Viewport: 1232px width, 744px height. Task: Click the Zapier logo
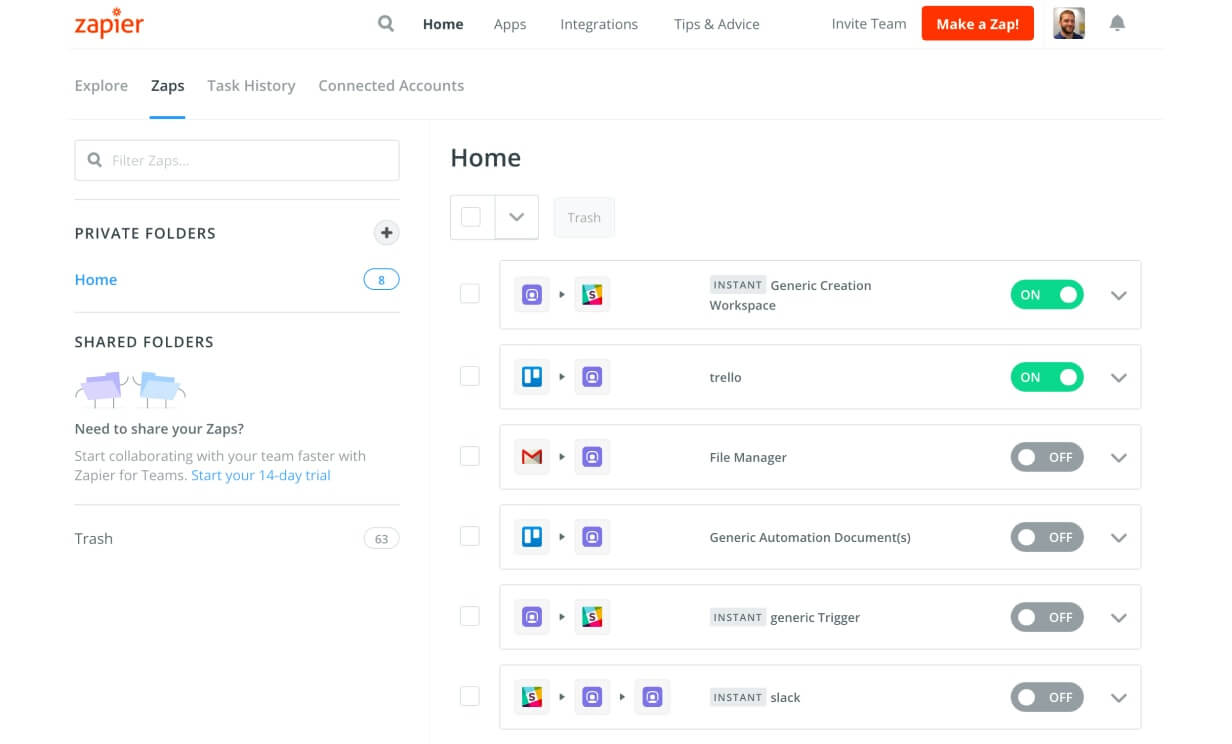pyautogui.click(x=109, y=24)
